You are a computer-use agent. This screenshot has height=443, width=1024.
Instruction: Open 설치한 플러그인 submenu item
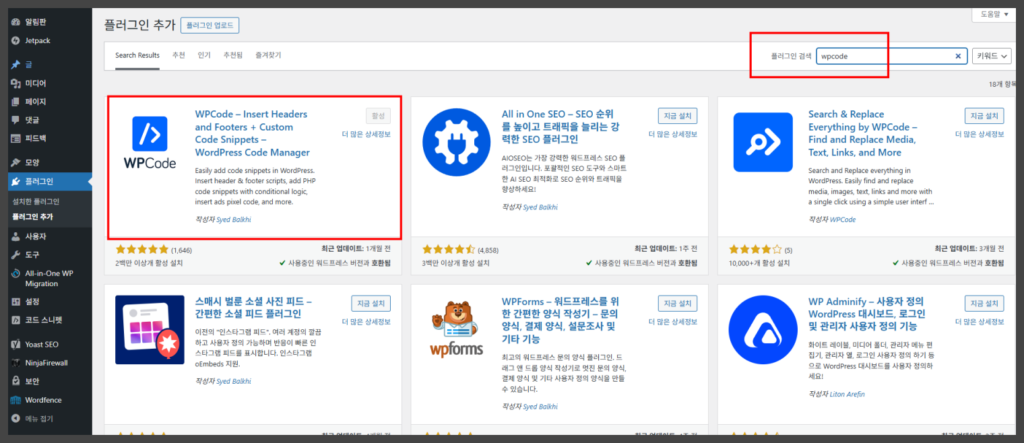coord(36,201)
